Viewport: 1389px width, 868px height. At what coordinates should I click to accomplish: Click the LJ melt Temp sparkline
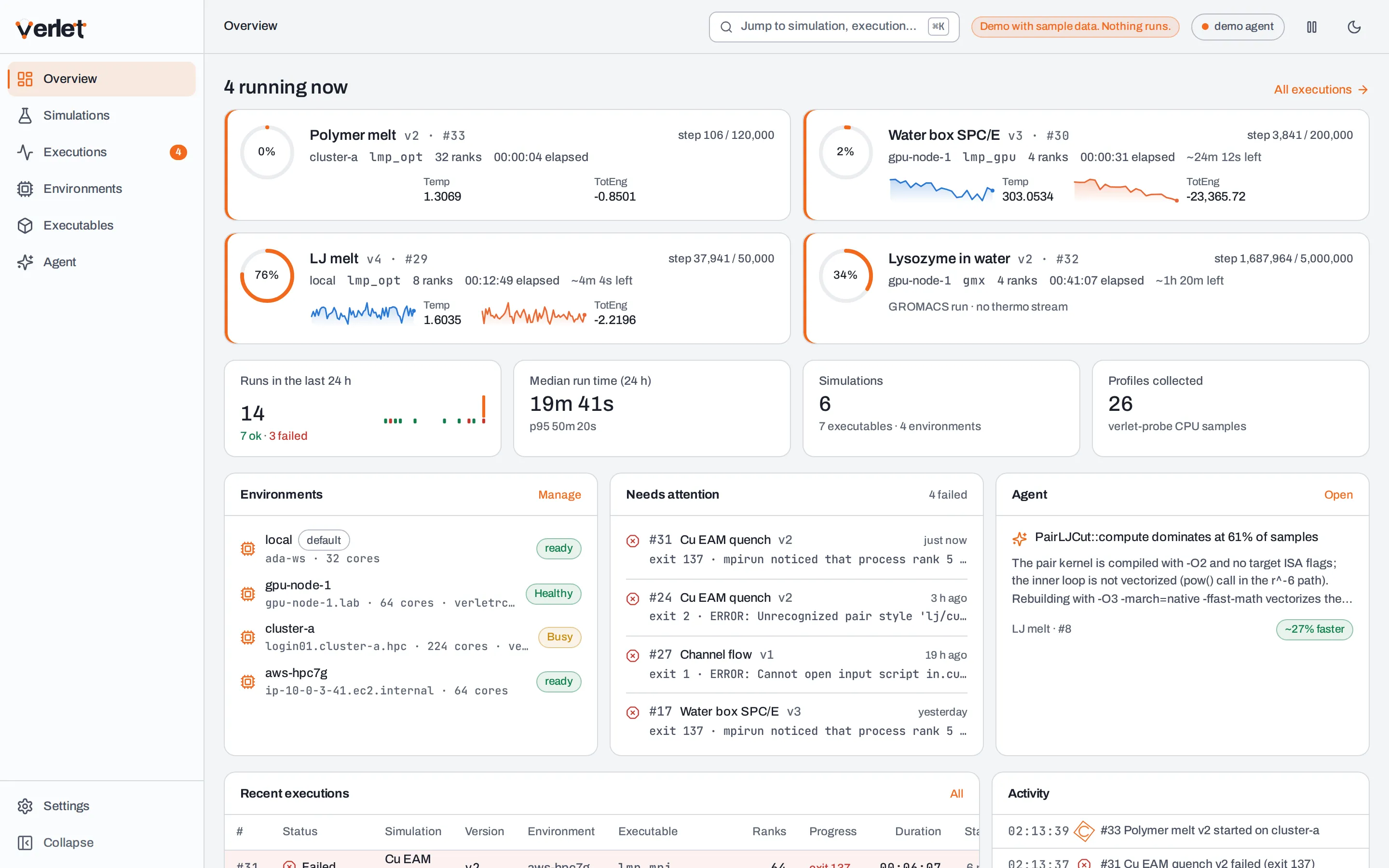point(363,313)
